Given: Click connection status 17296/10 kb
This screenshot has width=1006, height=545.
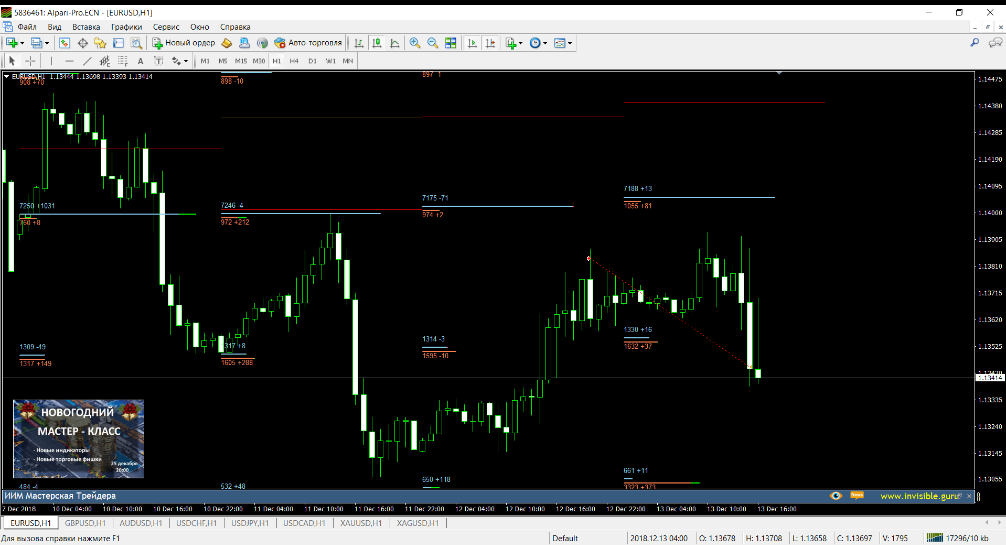Looking at the screenshot, I should [958, 538].
